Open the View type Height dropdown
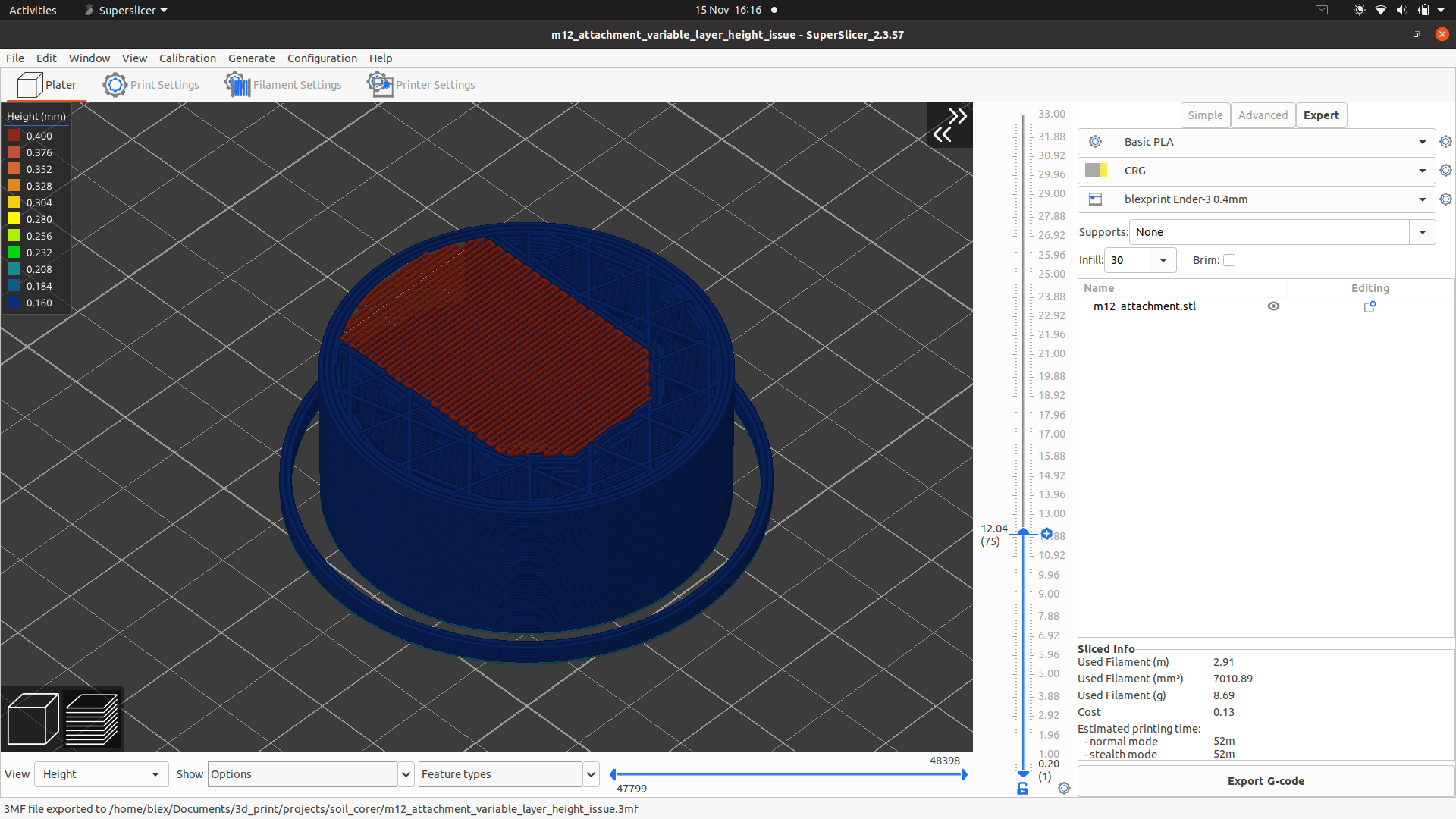 click(x=101, y=774)
